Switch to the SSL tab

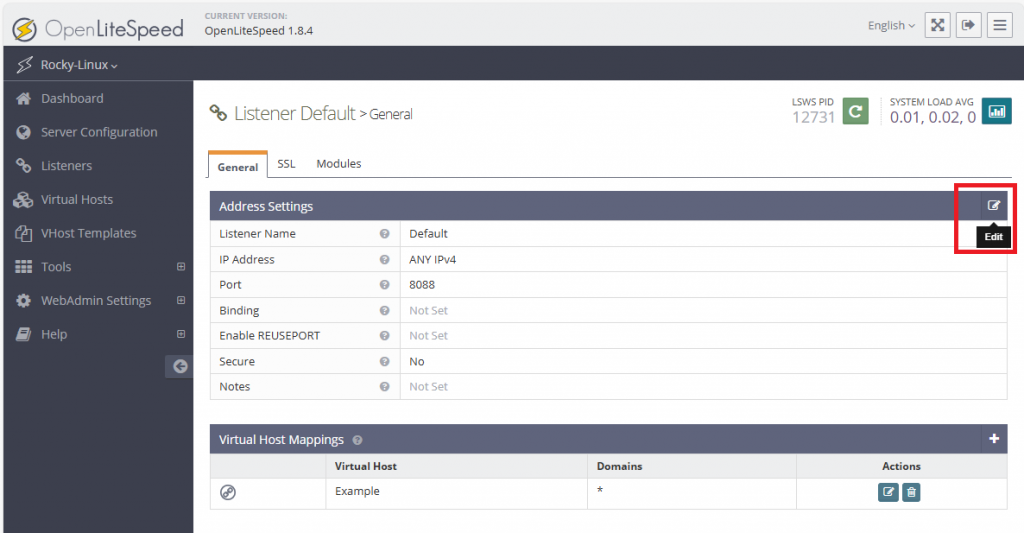(286, 164)
